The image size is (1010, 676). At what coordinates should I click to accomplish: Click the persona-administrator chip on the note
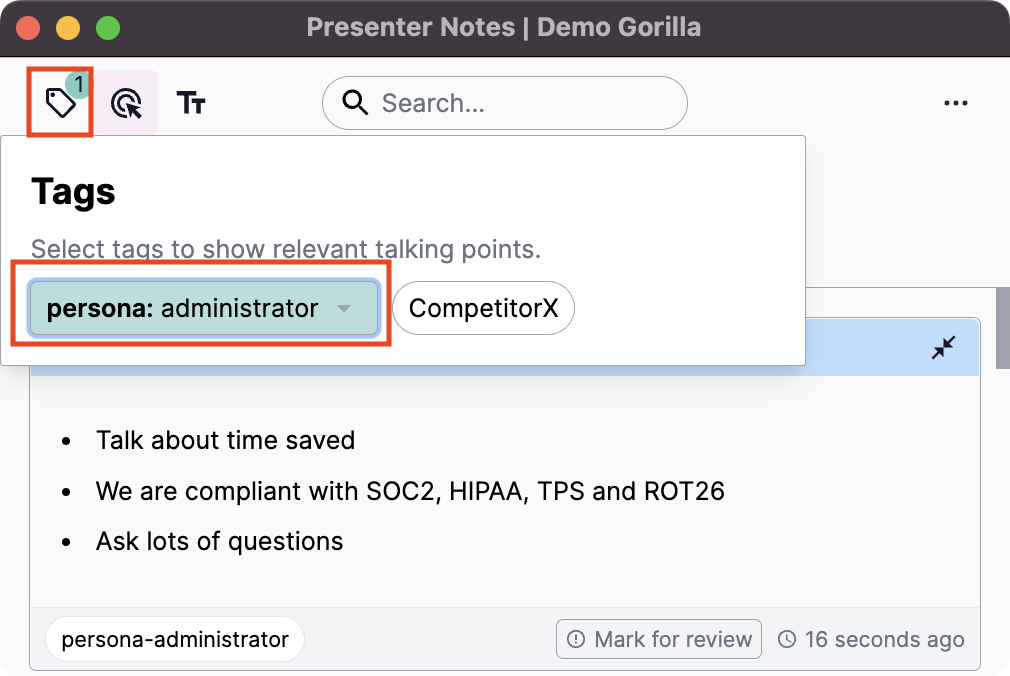pyautogui.click(x=175, y=639)
